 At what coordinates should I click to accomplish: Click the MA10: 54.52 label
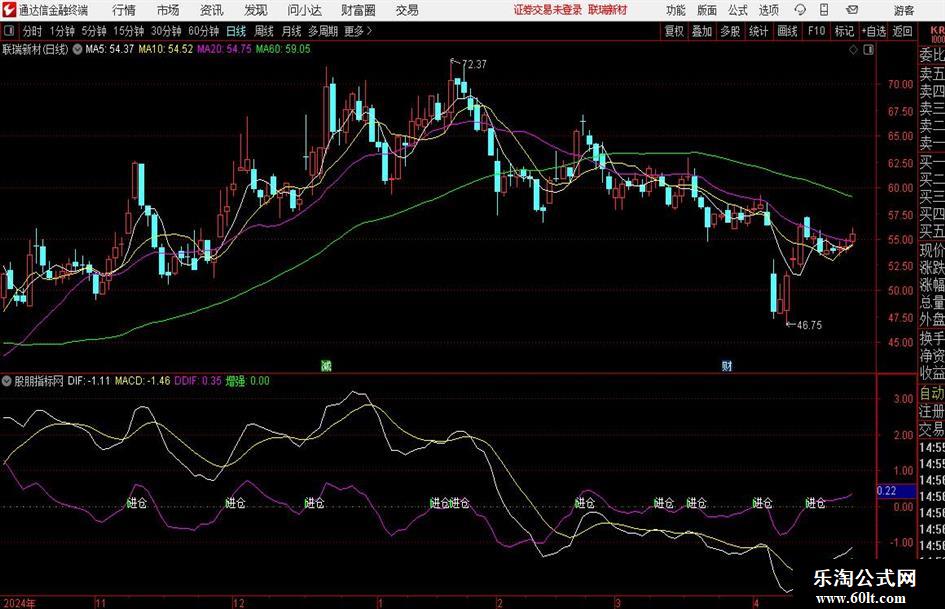(x=166, y=49)
